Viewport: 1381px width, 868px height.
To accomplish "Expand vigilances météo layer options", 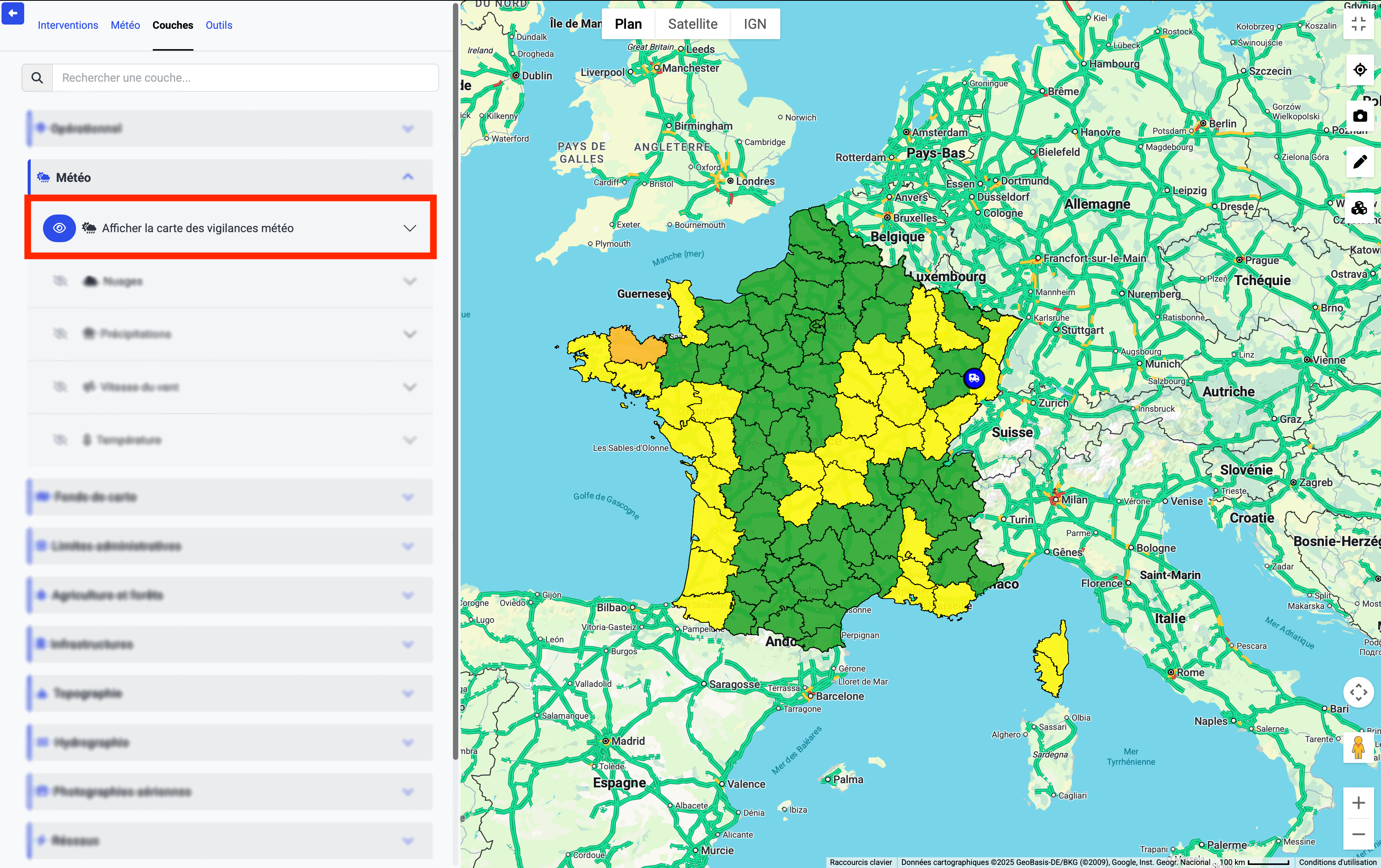I will click(x=410, y=228).
